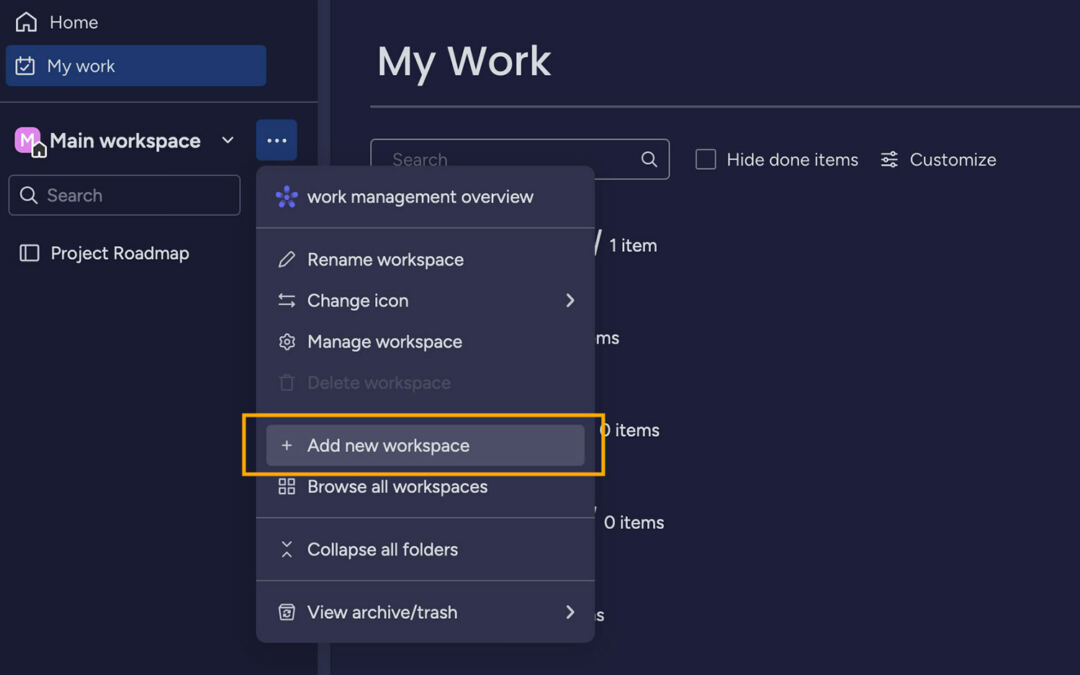The image size is (1080, 675).
Task: Choose Collapse all folders from menu
Action: coord(382,550)
